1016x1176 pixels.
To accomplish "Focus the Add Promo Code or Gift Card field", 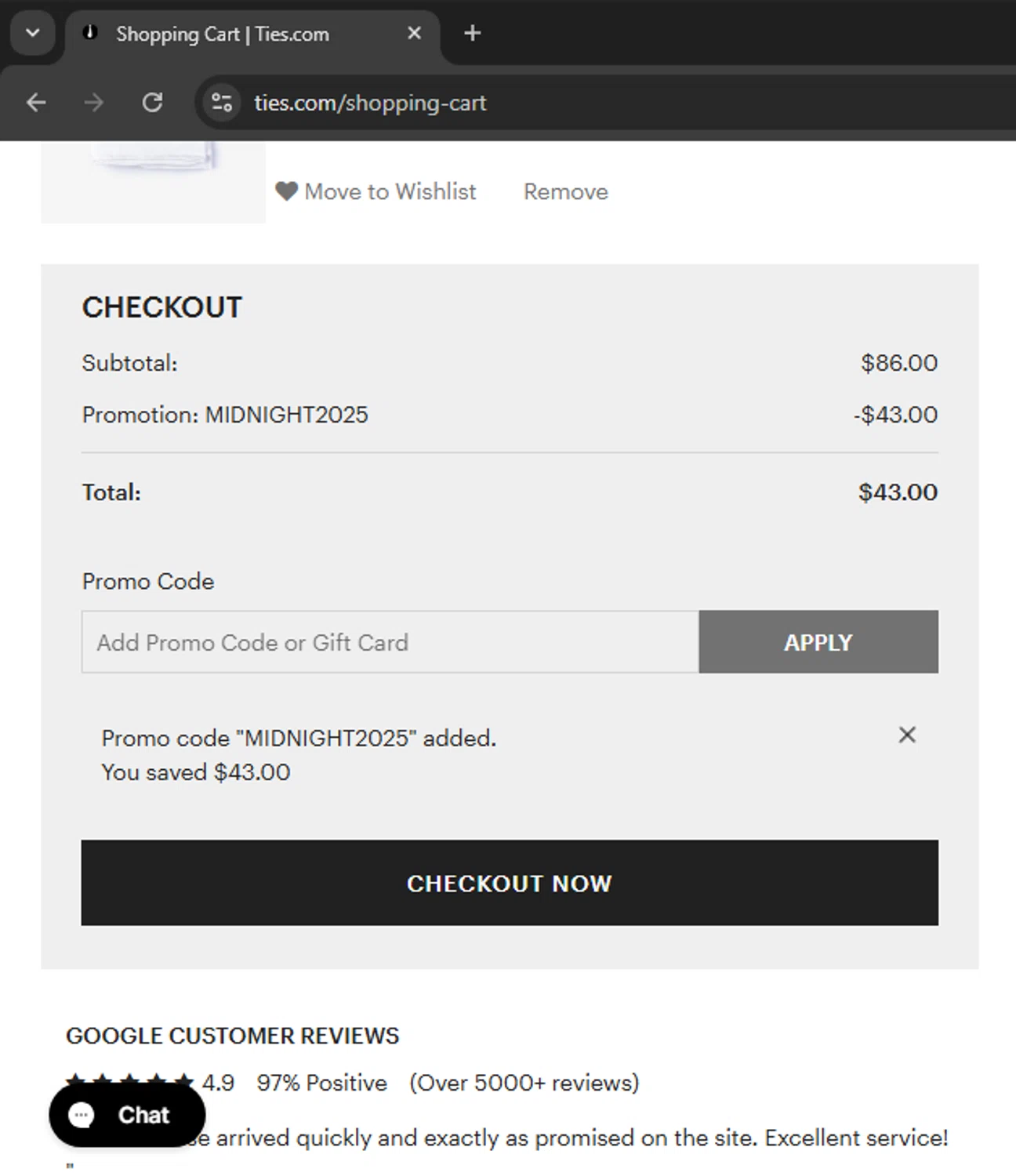I will tap(390, 642).
